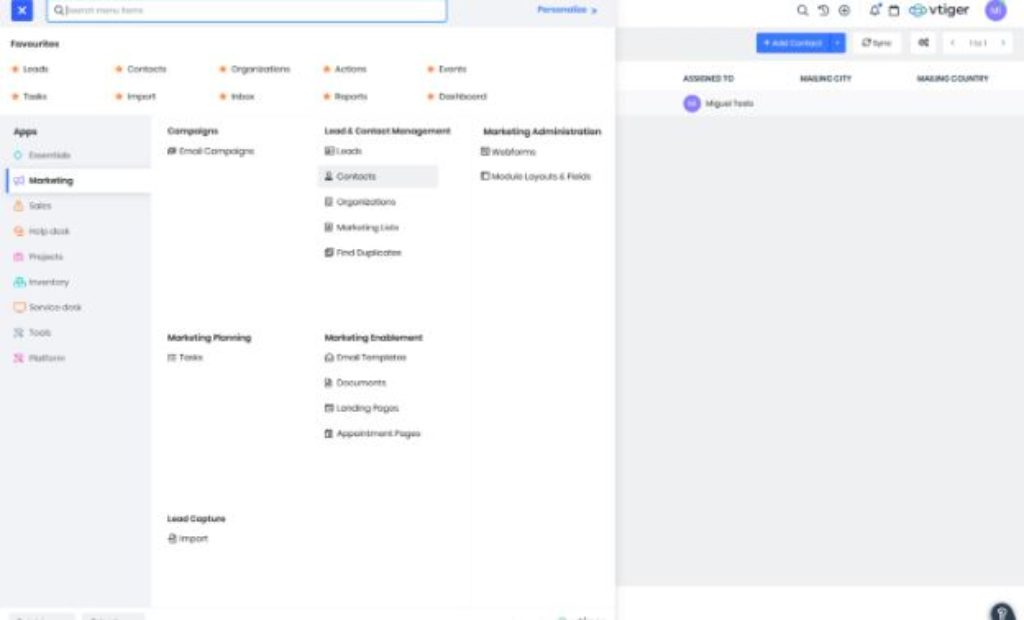Click the quick create plus icon
The height and width of the screenshot is (620, 1024).
(844, 10)
